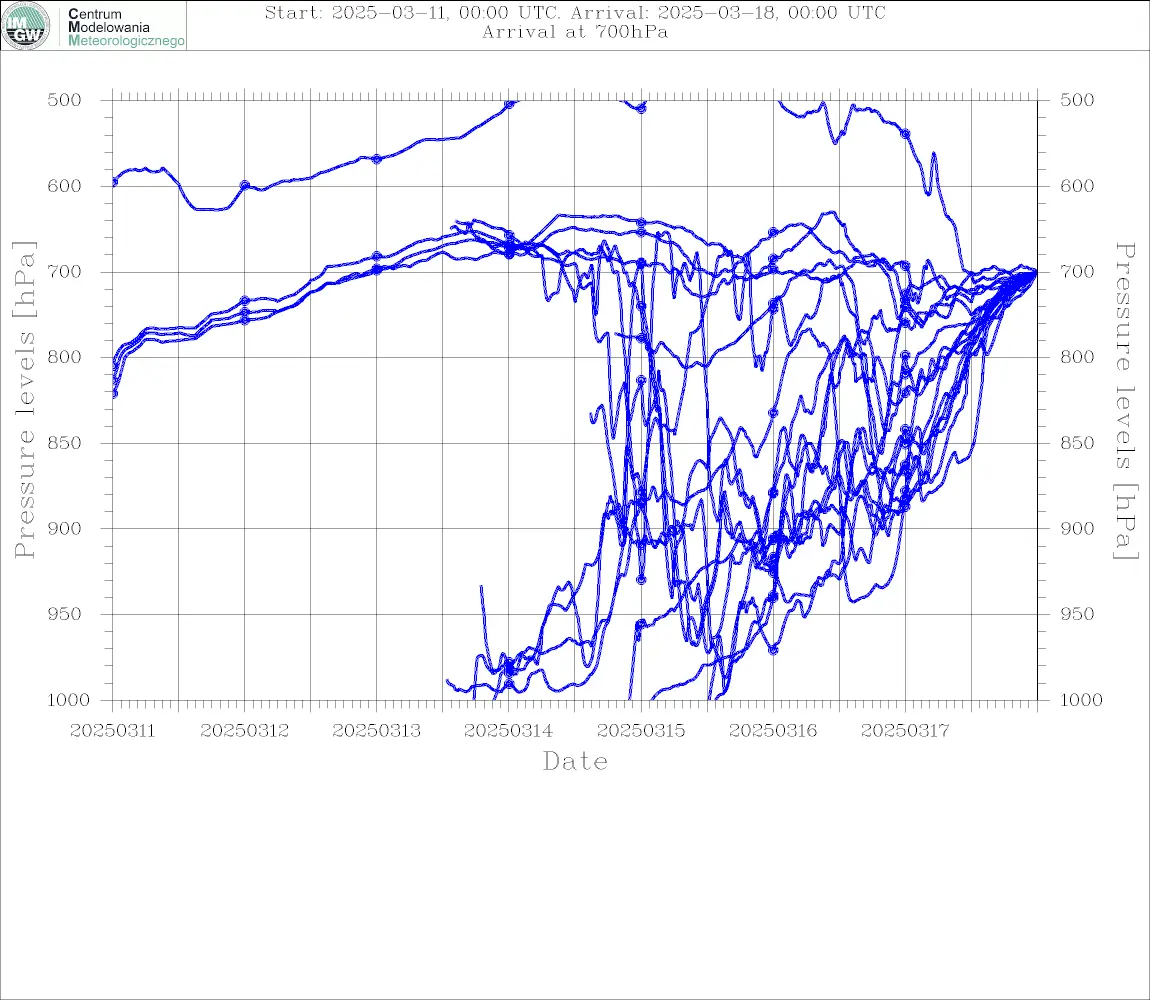Click right axis label 900
This screenshot has width=1150, height=1000.
[x=1077, y=528]
